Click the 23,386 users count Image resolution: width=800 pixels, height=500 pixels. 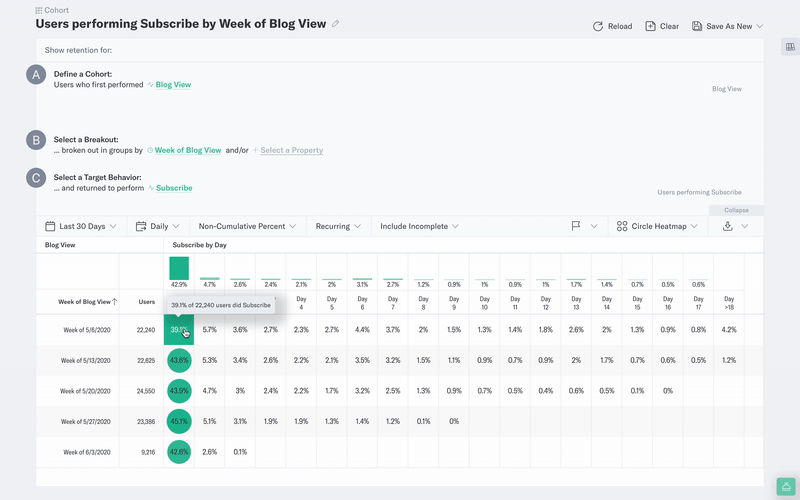(146, 422)
